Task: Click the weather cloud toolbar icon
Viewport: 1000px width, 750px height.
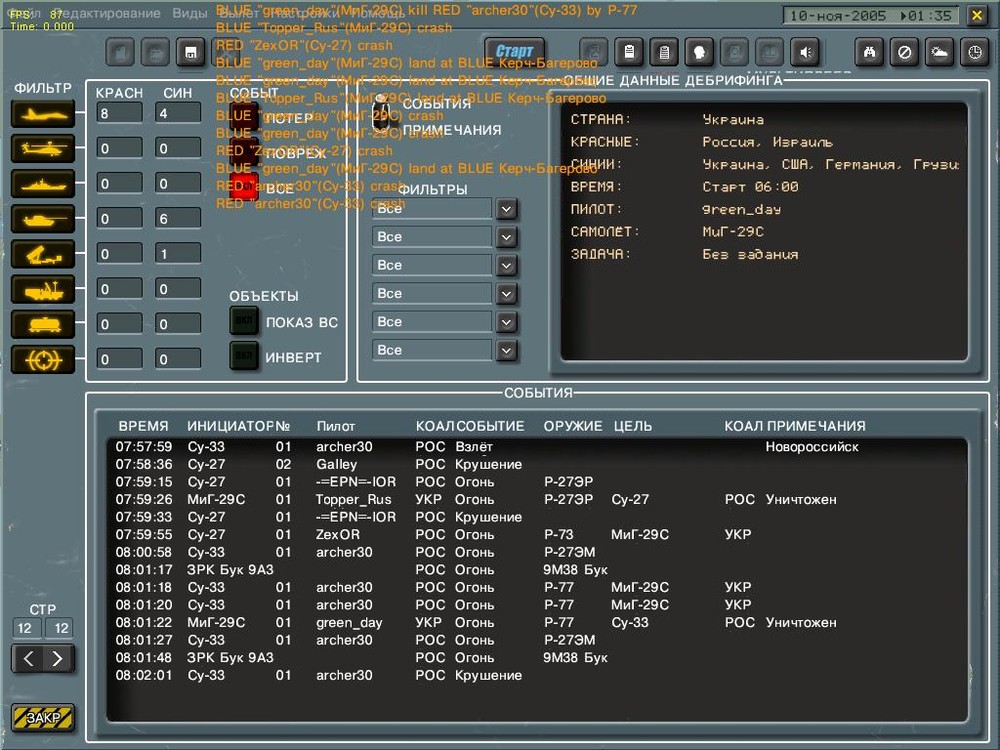Action: pos(940,52)
